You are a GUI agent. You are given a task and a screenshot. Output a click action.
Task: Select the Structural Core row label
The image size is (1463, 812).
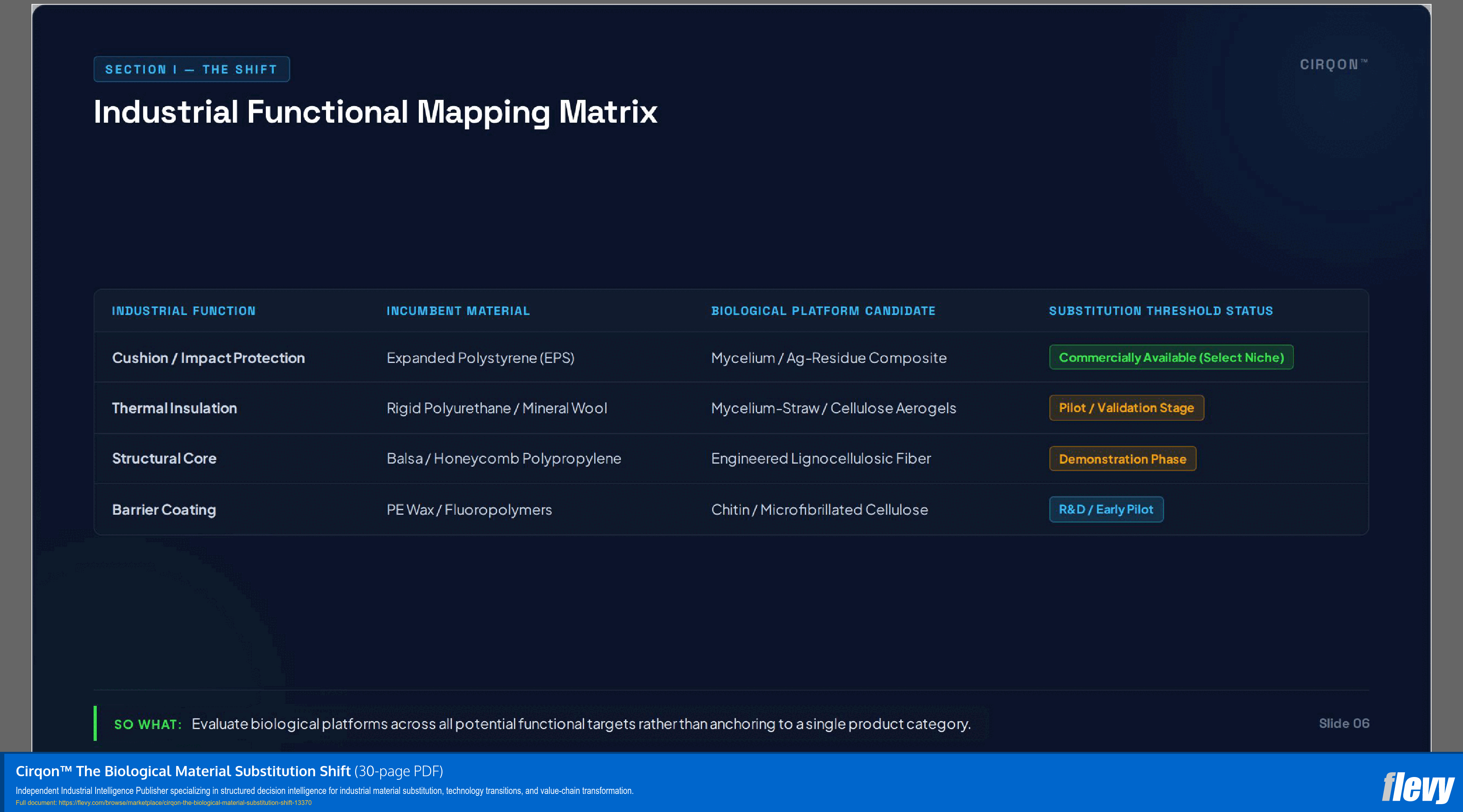[x=164, y=458]
